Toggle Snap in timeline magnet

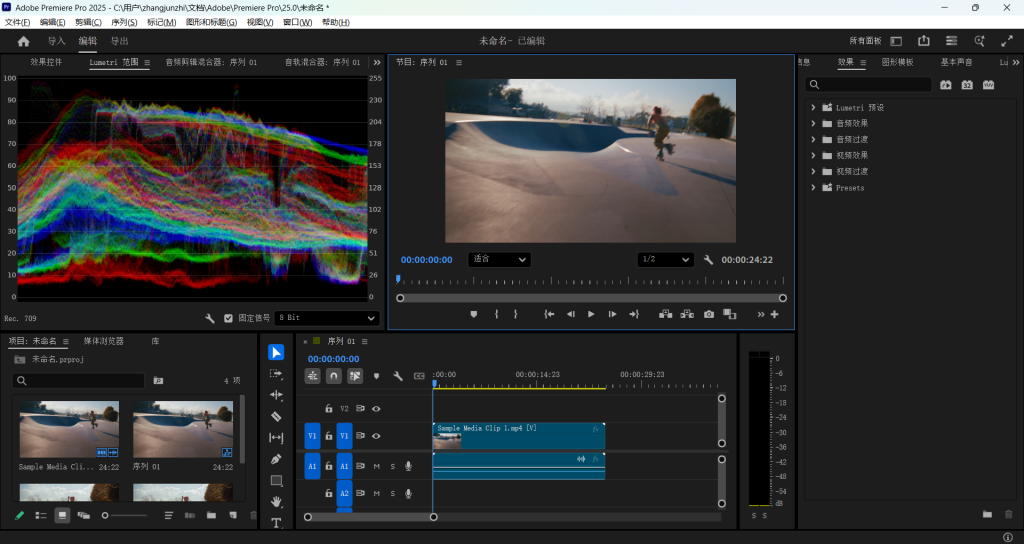click(x=334, y=376)
